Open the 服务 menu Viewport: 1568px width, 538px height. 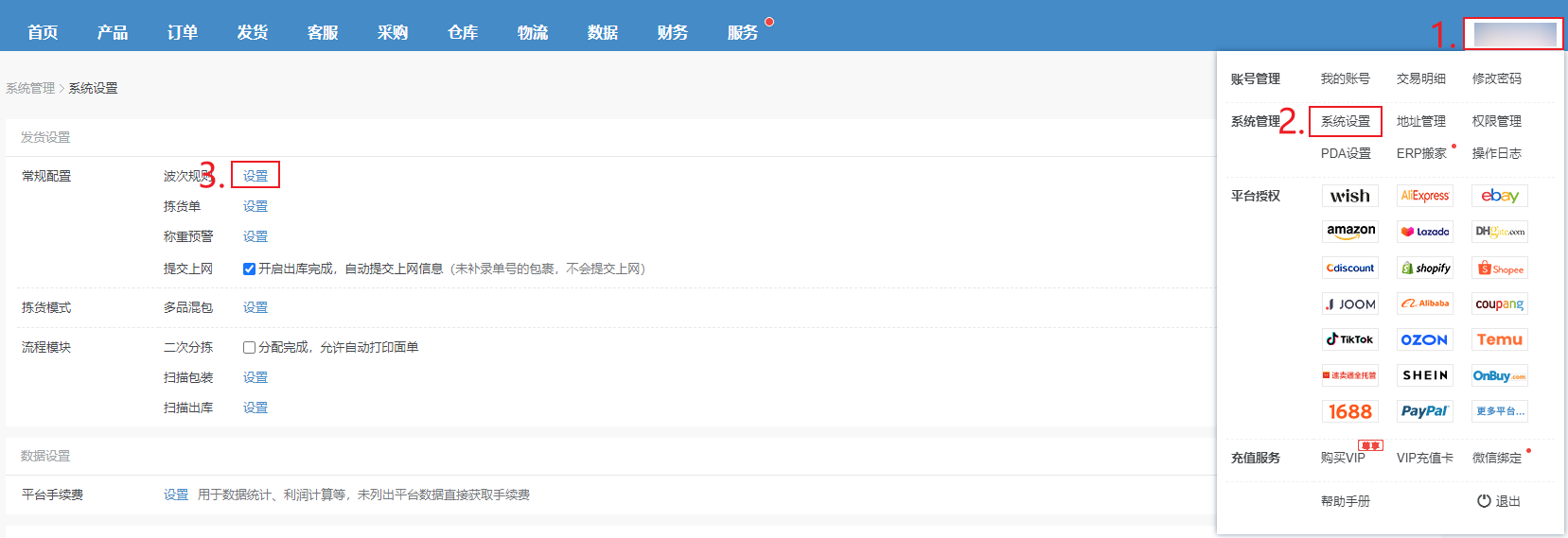743,32
